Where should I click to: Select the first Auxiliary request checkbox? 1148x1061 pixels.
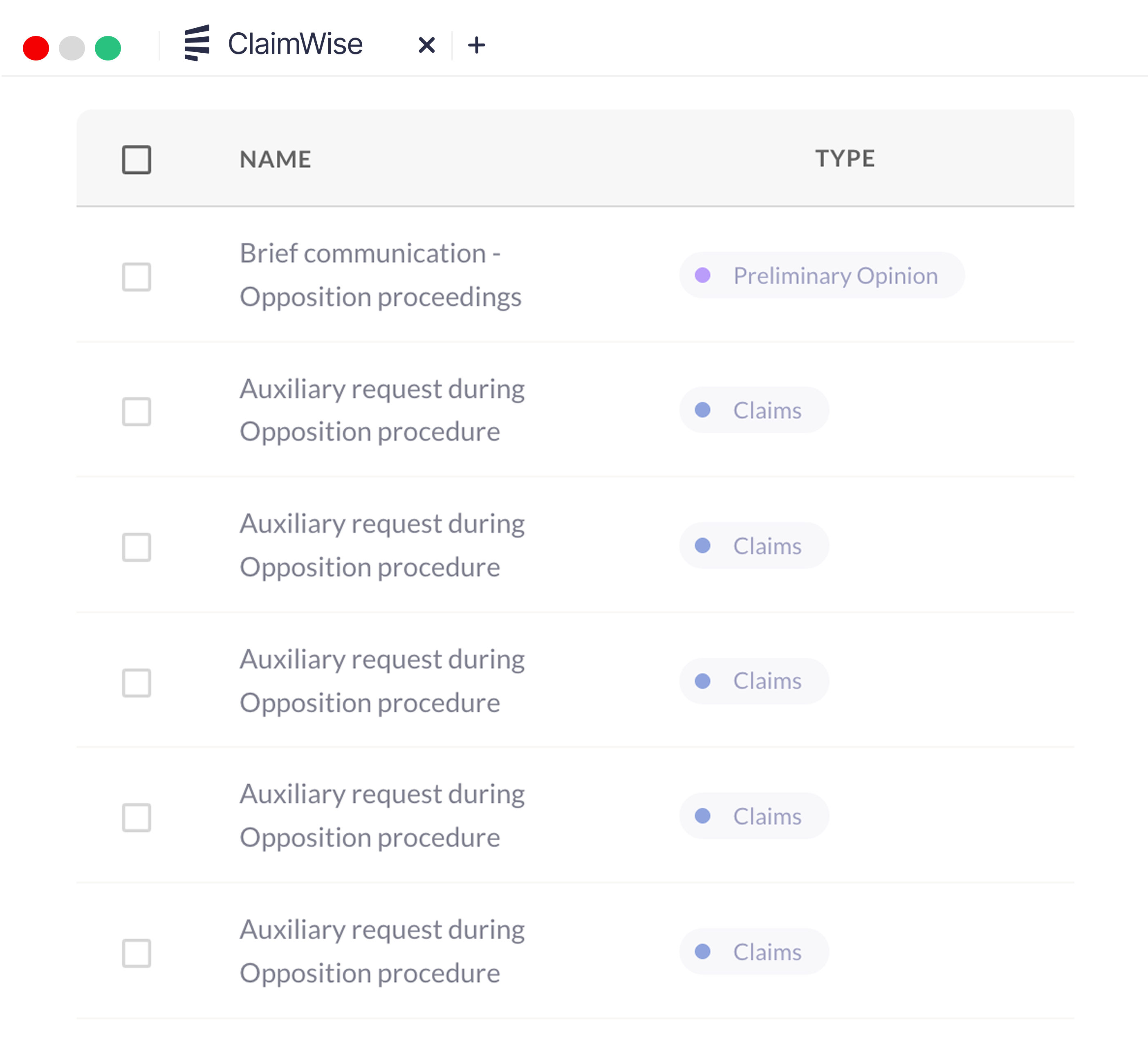pyautogui.click(x=137, y=411)
